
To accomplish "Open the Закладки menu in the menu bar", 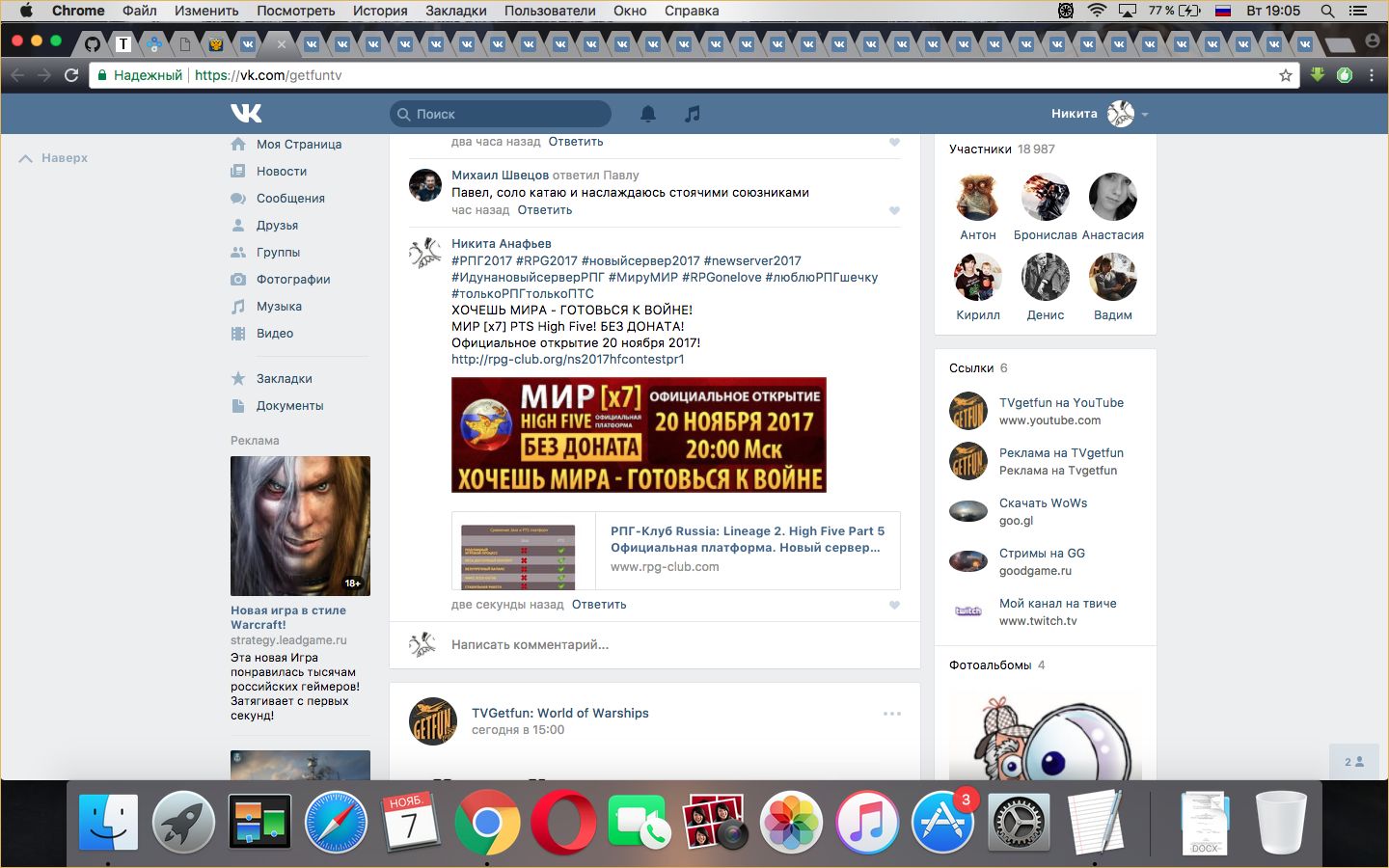I will (x=456, y=11).
